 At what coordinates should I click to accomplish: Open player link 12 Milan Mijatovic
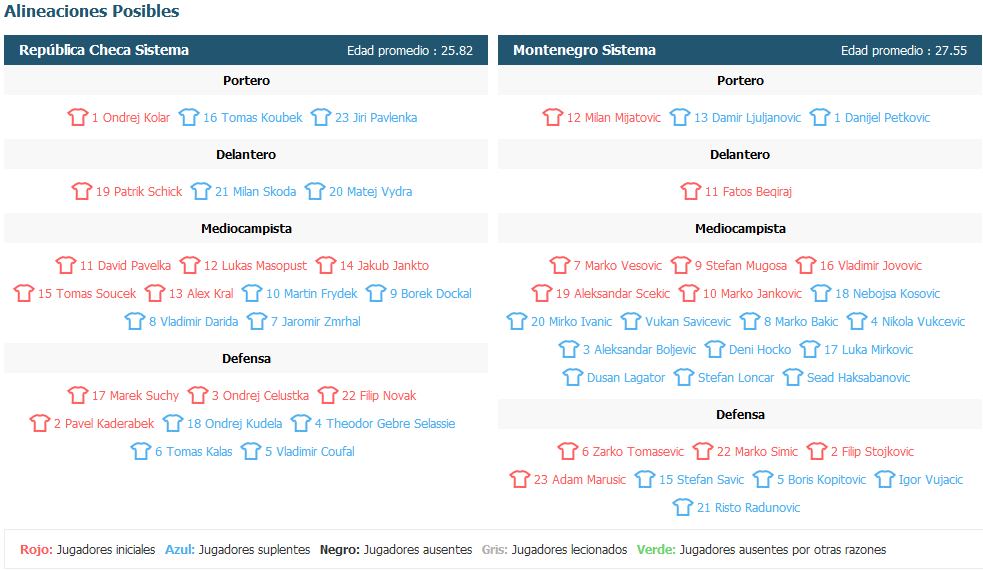pos(614,117)
